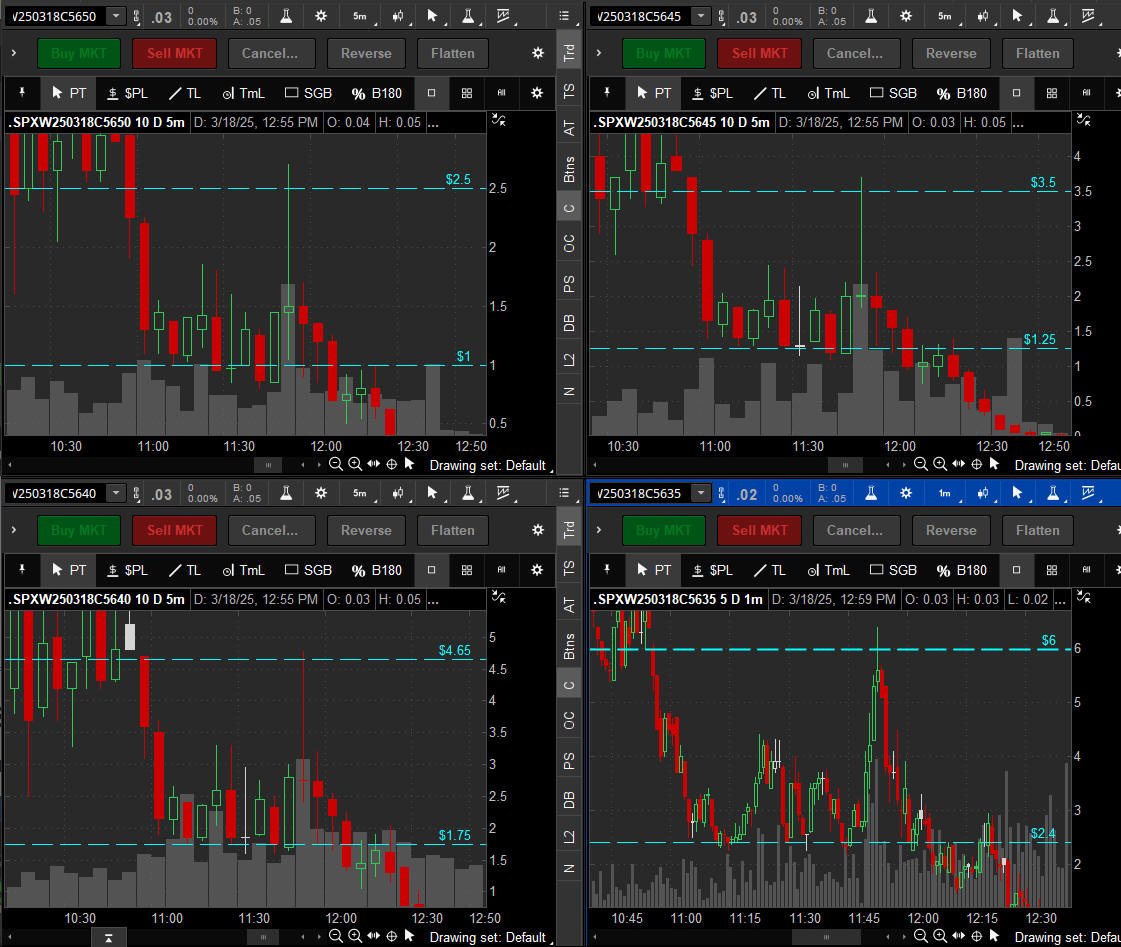Click Flatten on the C5650 panel

click(453, 53)
